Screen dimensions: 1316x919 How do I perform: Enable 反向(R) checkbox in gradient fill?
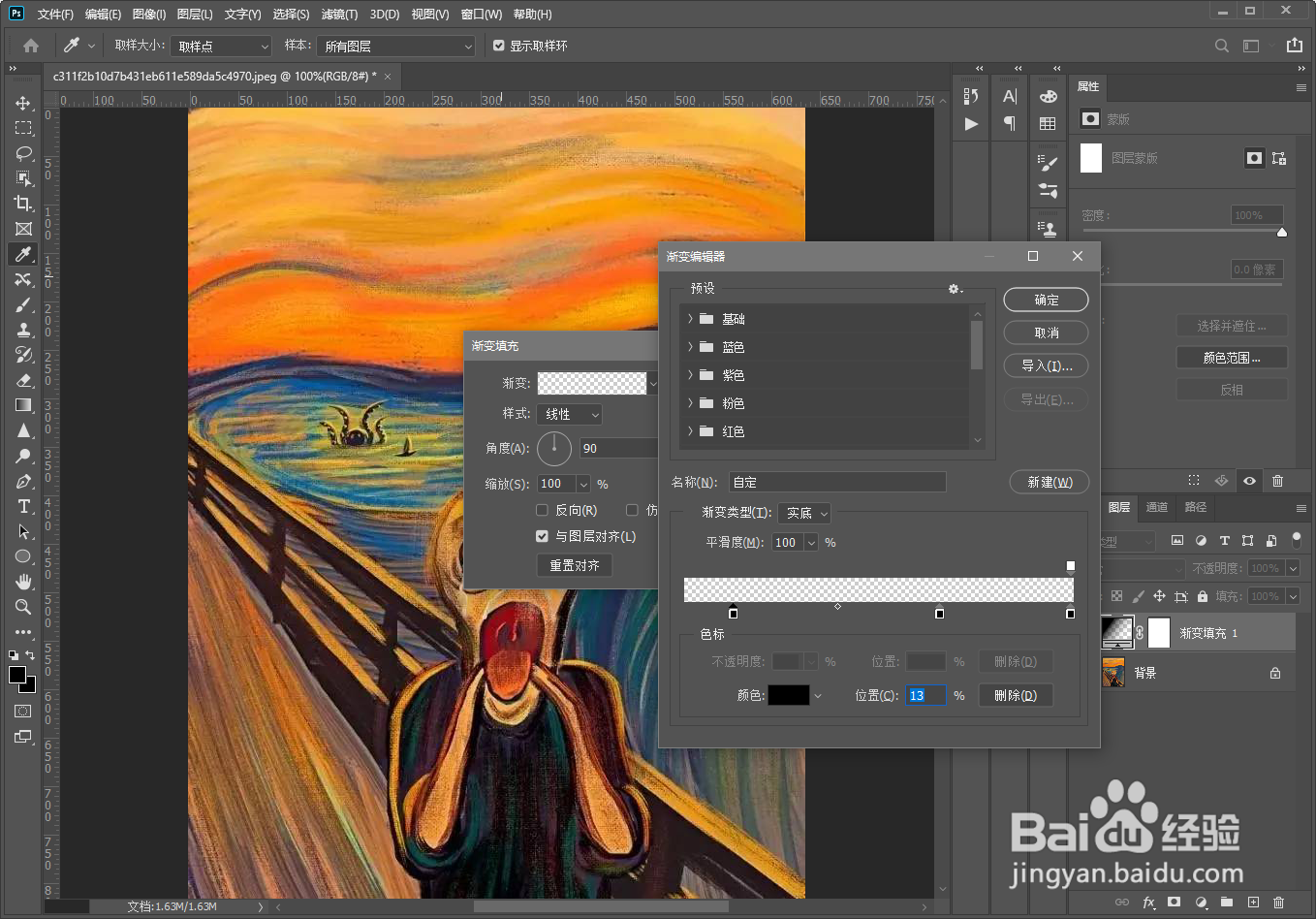(x=543, y=510)
